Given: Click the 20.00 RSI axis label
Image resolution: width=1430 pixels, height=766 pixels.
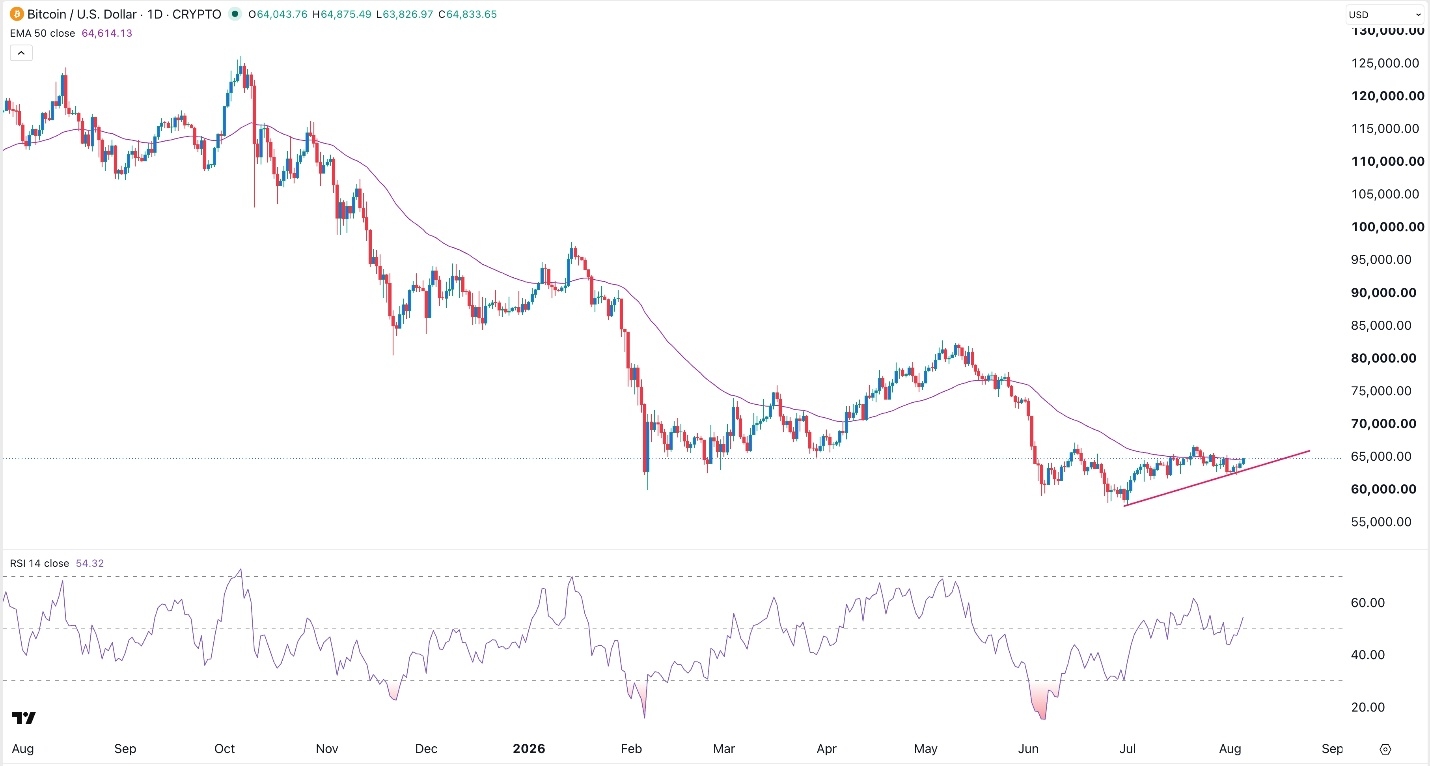Looking at the screenshot, I should click(1369, 707).
